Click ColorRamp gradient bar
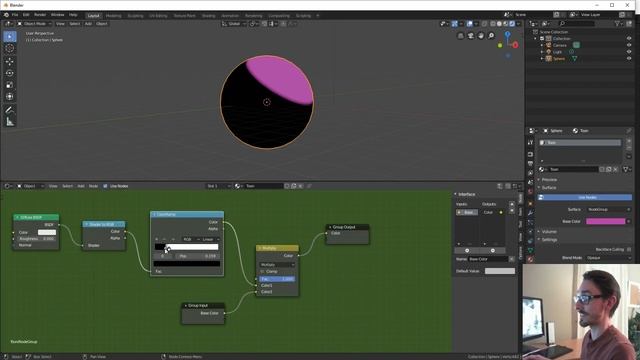The image size is (640, 360). [x=187, y=247]
